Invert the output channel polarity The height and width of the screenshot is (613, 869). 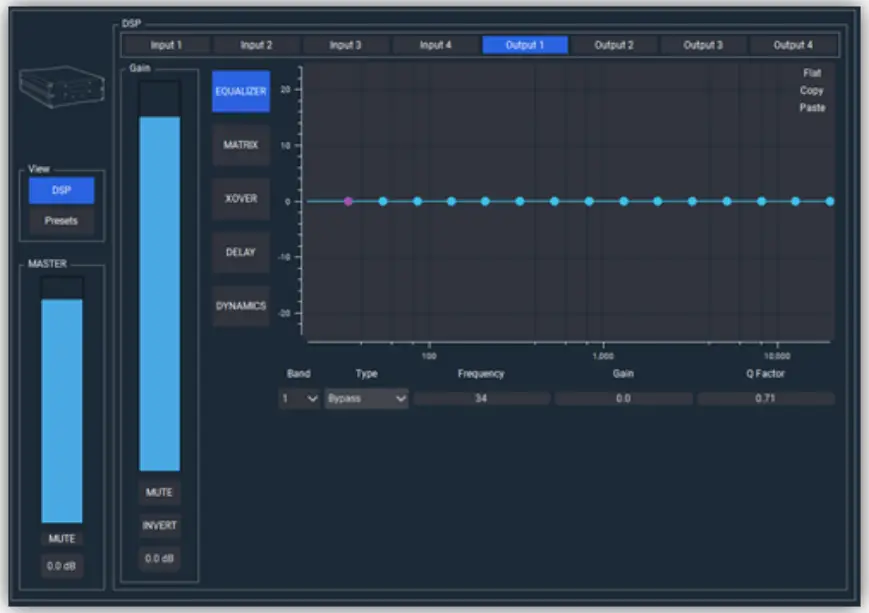160,525
